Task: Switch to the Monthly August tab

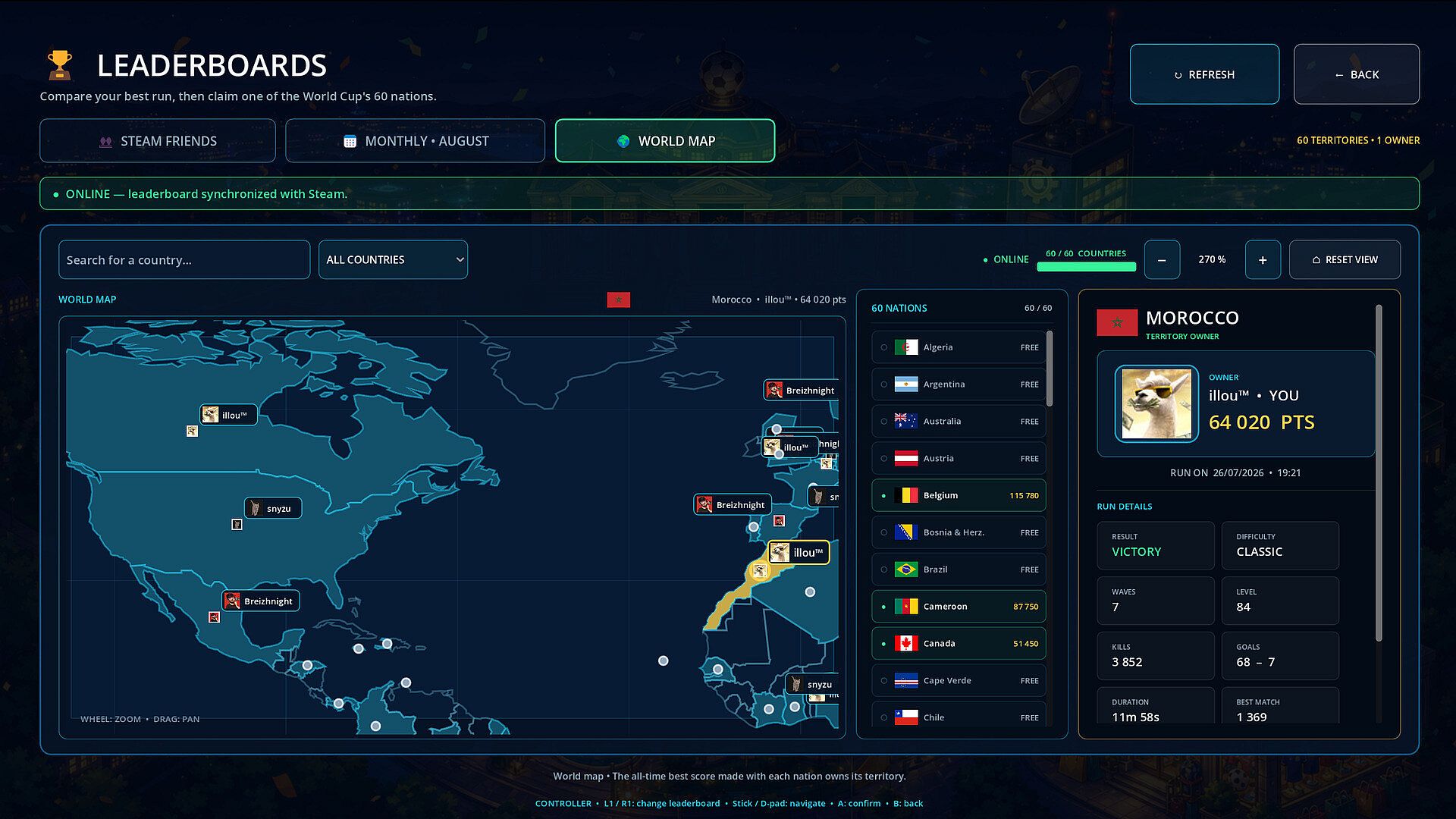Action: click(x=415, y=141)
